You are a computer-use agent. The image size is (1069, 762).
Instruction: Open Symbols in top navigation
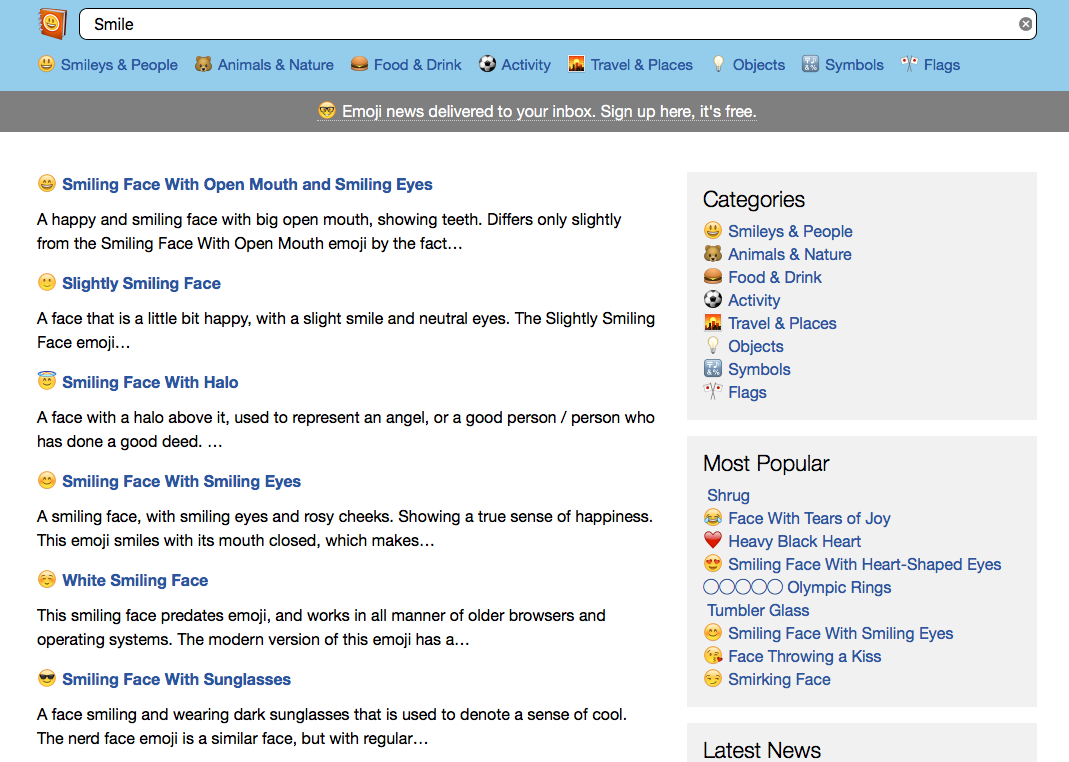[854, 65]
